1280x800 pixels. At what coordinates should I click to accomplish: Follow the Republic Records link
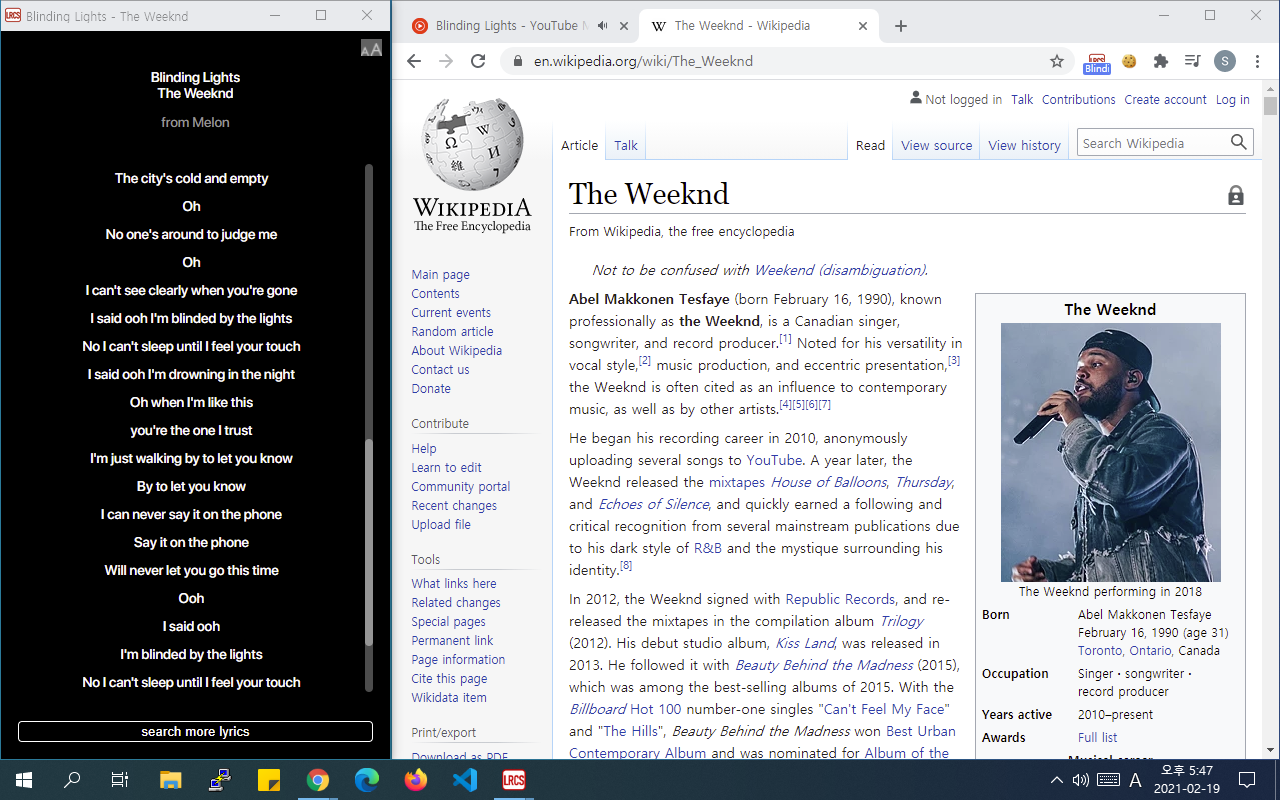840,599
